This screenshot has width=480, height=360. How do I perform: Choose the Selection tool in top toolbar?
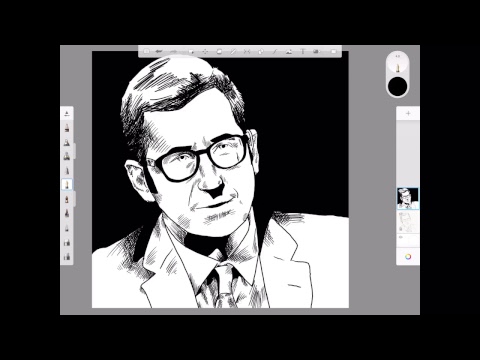191,51
